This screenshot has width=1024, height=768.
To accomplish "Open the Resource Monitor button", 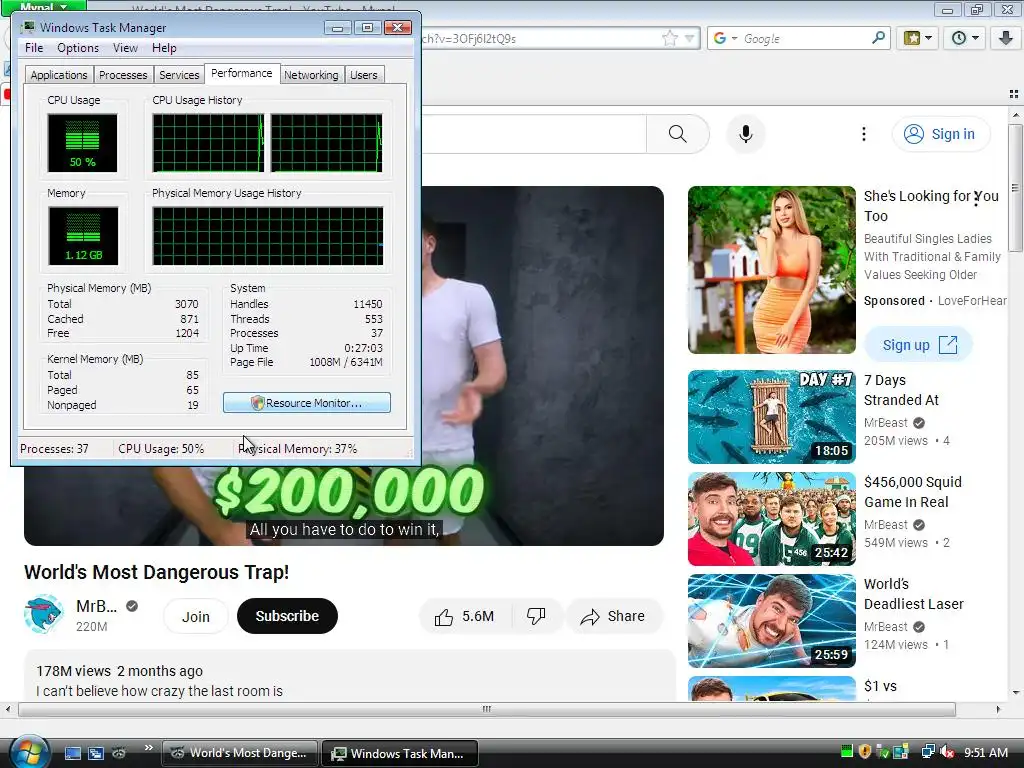I will point(307,403).
